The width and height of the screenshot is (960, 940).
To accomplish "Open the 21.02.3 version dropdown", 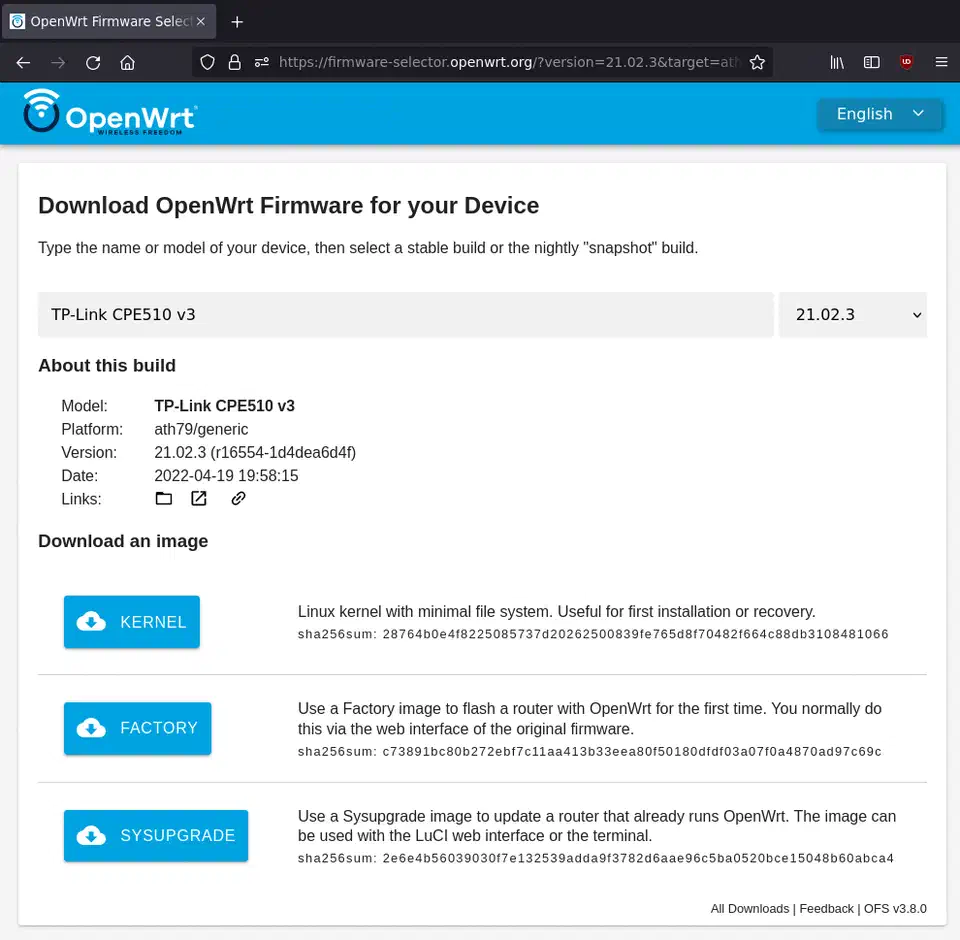I will click(x=853, y=315).
